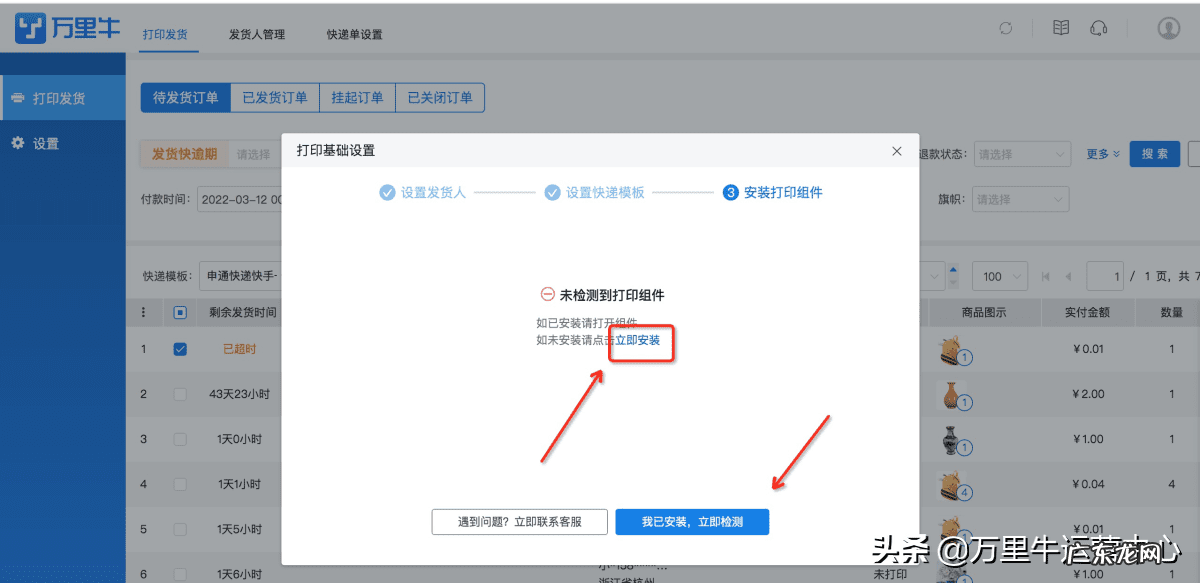
Task: Open the help manual book icon
Action: [1061, 27]
